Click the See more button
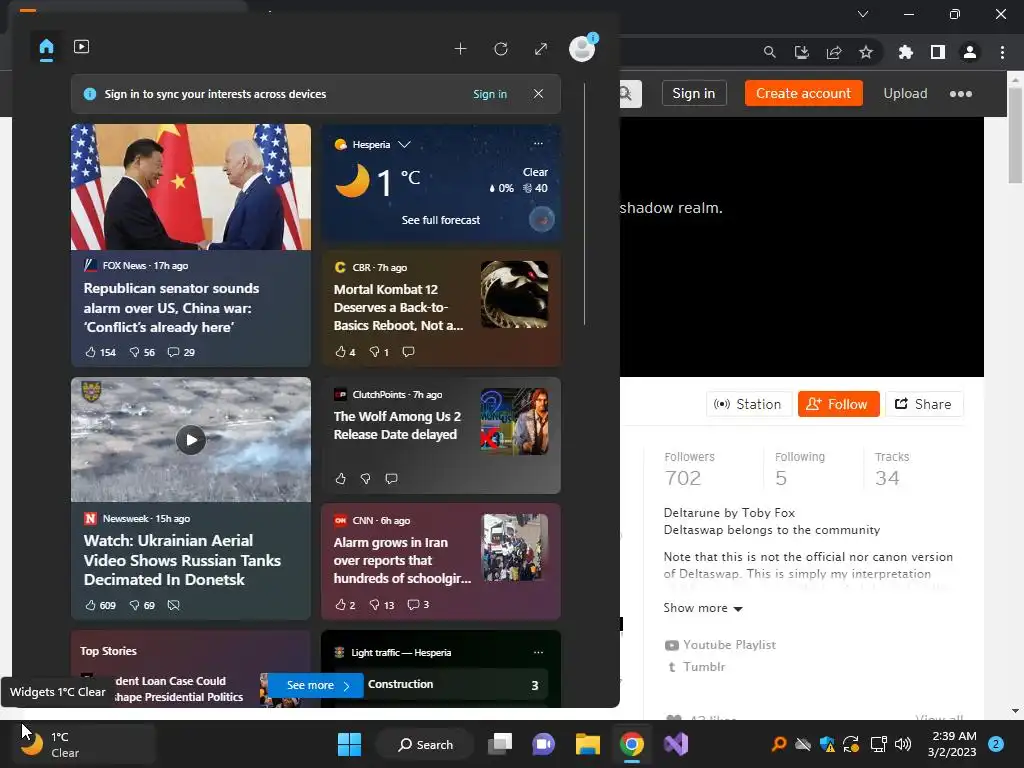Screen dimensions: 1024x768 315,685
